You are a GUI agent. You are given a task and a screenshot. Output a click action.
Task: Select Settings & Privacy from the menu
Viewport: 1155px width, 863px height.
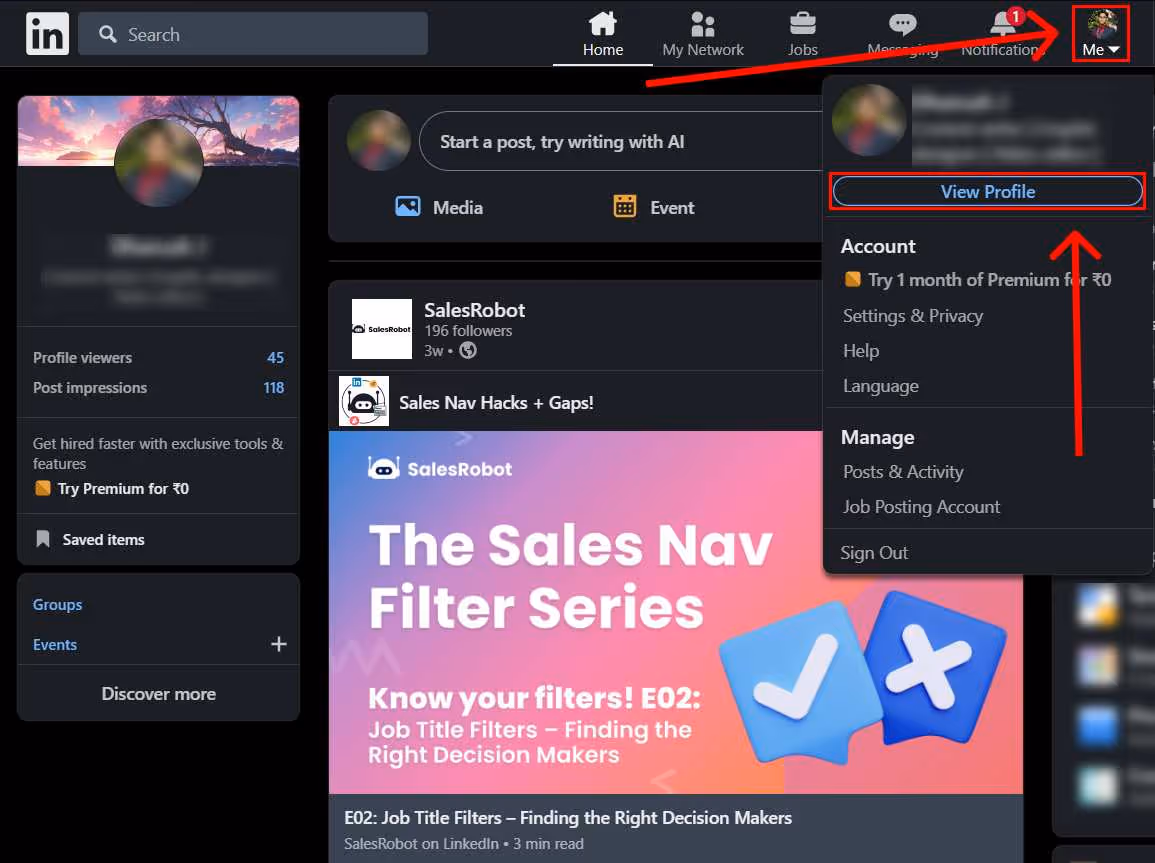click(x=913, y=315)
